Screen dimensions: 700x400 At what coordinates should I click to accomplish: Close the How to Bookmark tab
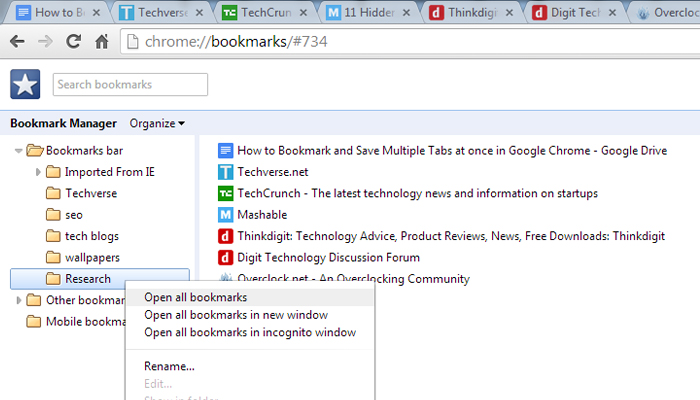96,13
